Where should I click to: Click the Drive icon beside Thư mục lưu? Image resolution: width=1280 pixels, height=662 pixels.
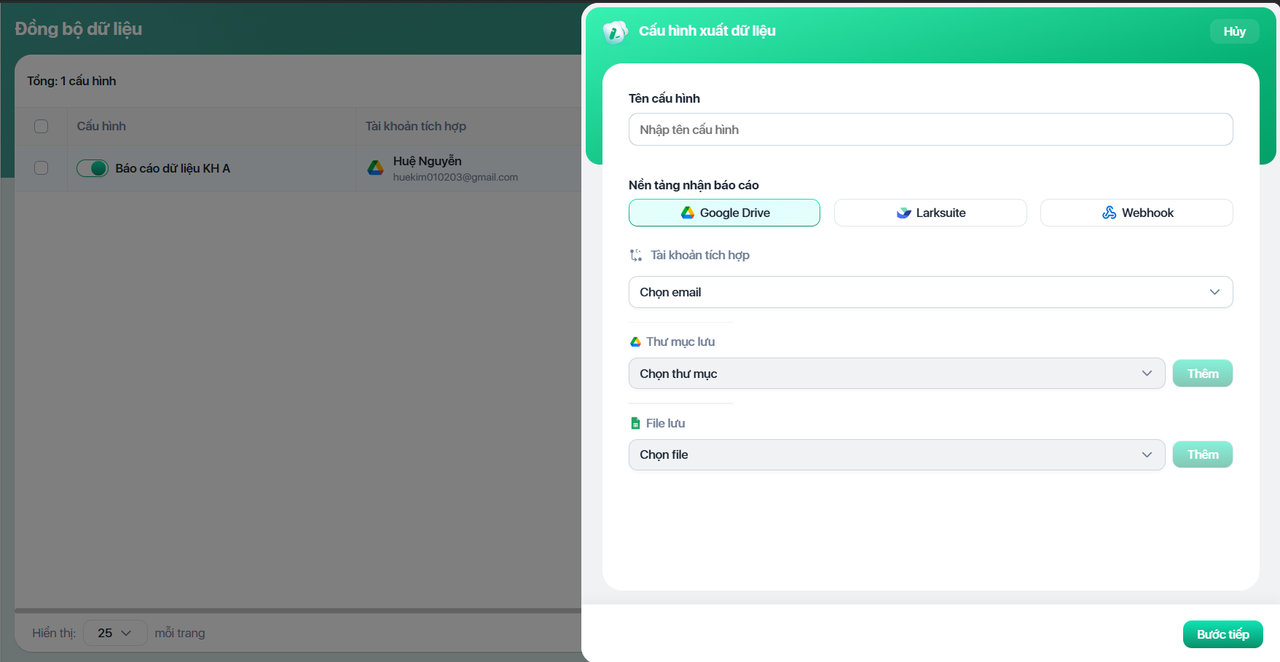635,342
